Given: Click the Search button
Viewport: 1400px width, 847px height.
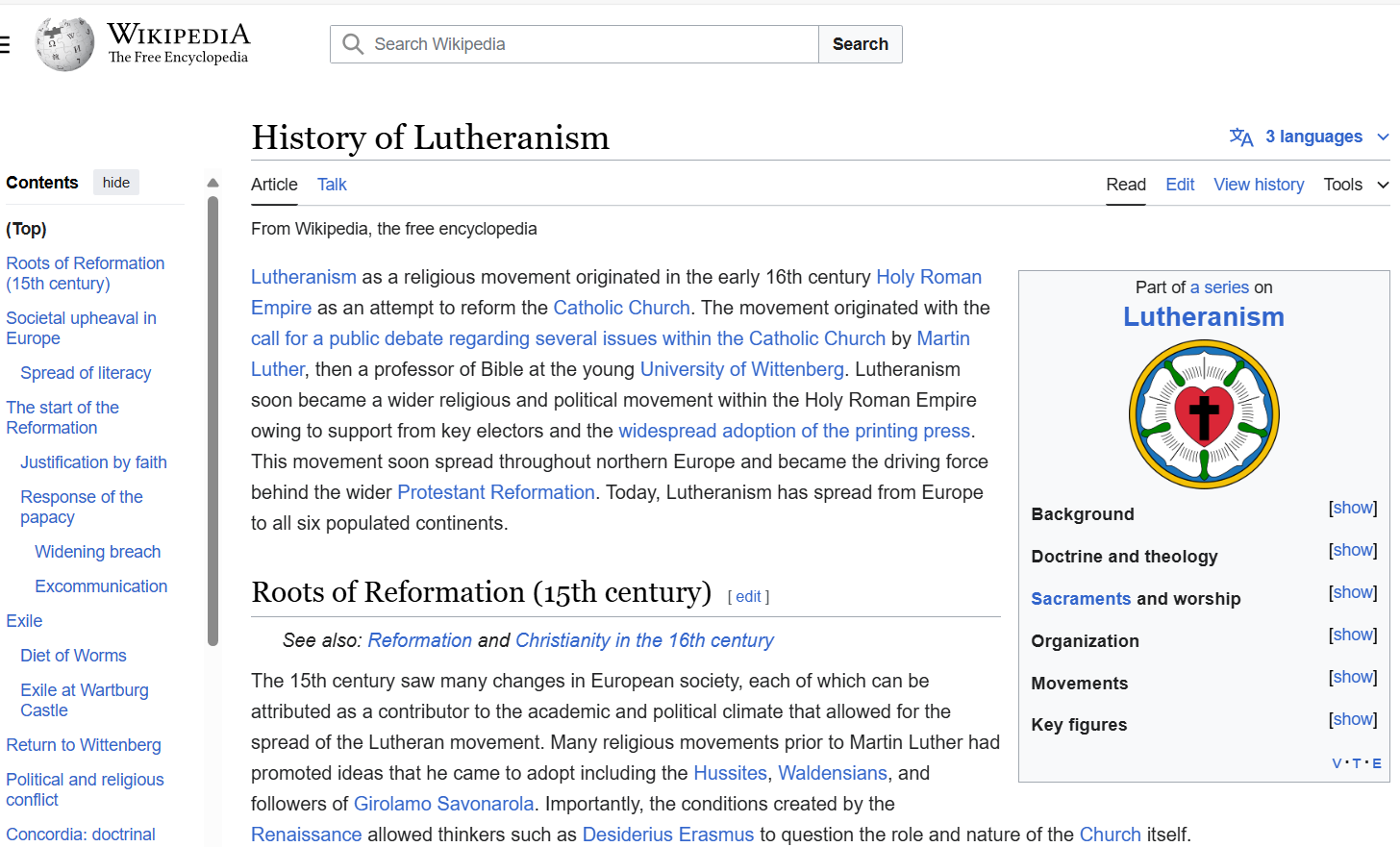Looking at the screenshot, I should click(861, 44).
